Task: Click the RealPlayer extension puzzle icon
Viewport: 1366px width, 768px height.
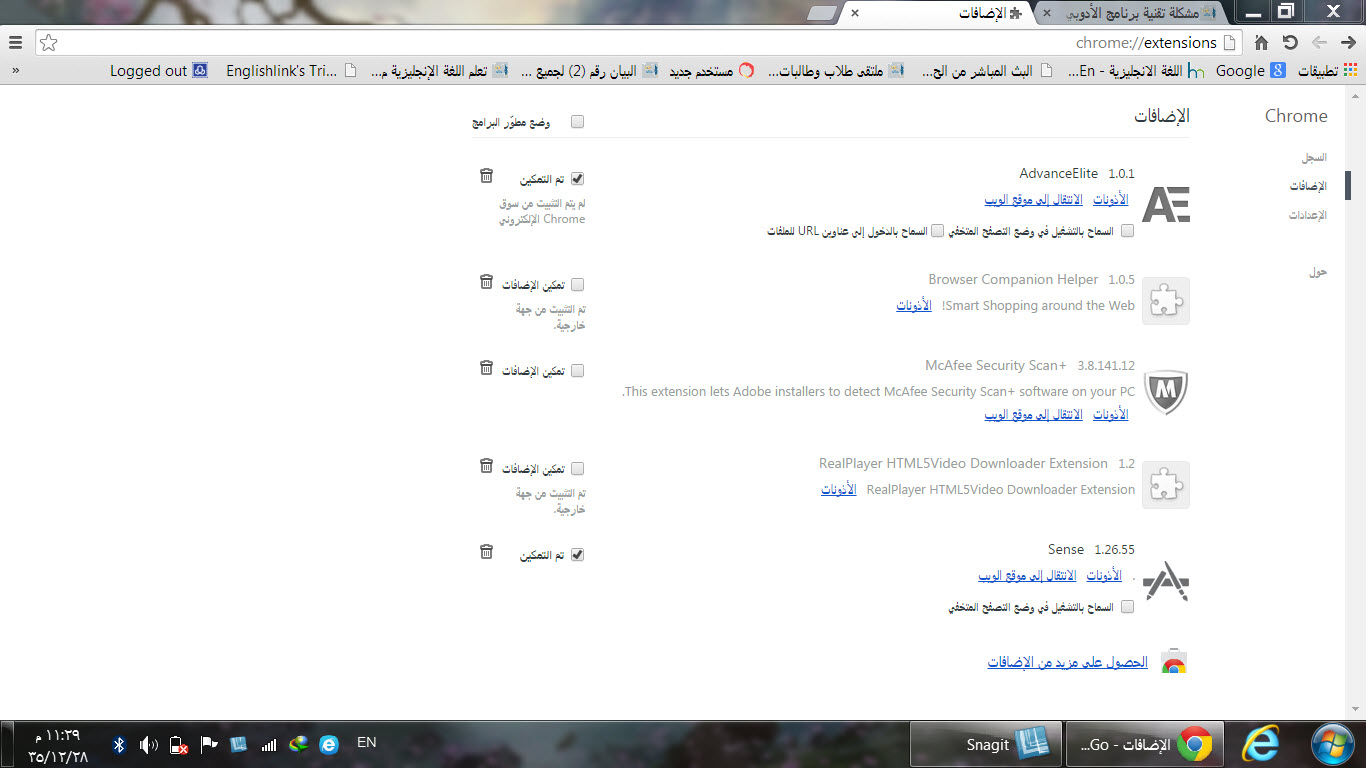Action: tap(1166, 484)
